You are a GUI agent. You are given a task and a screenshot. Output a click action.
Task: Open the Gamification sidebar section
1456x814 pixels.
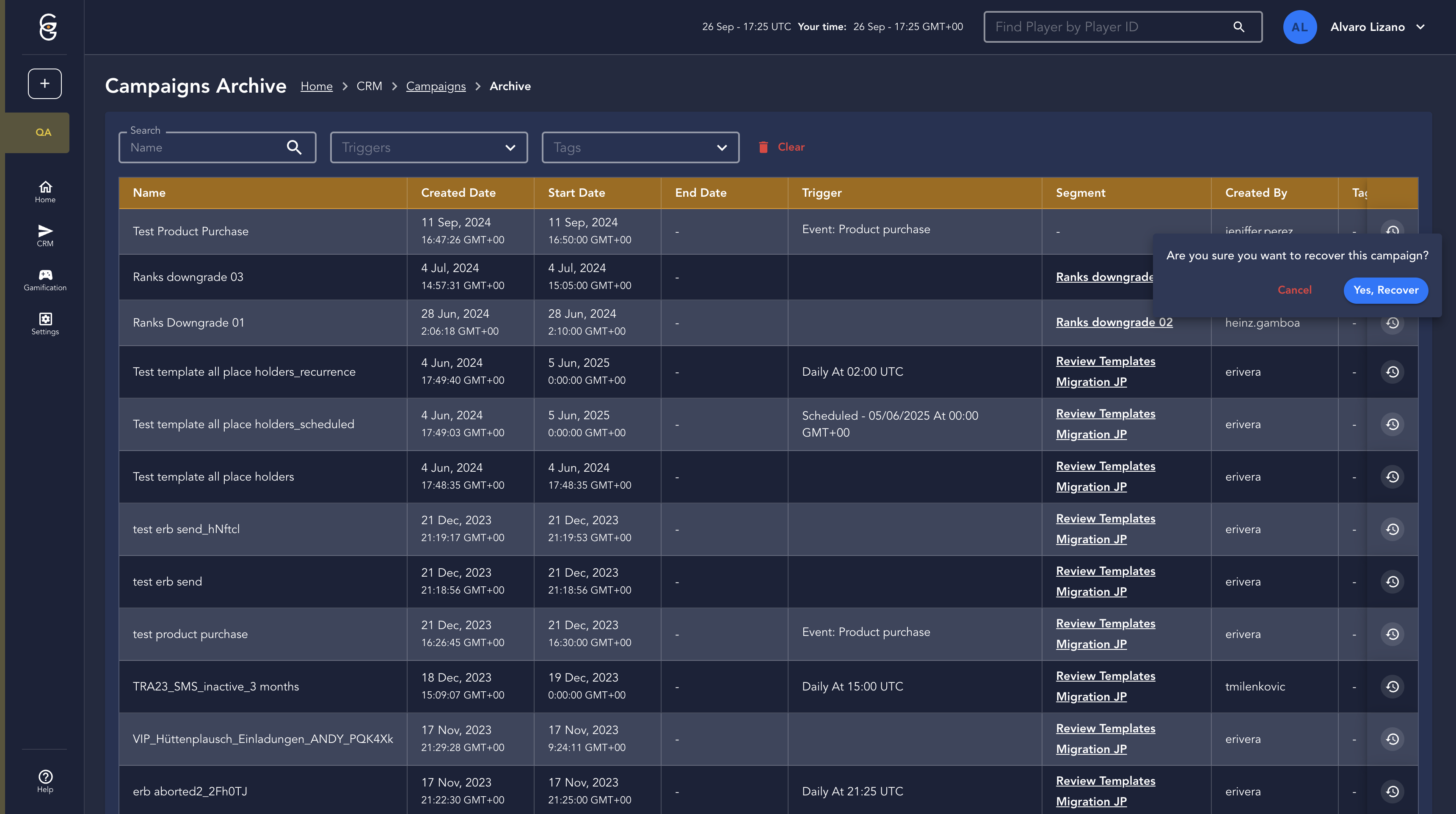click(x=45, y=280)
